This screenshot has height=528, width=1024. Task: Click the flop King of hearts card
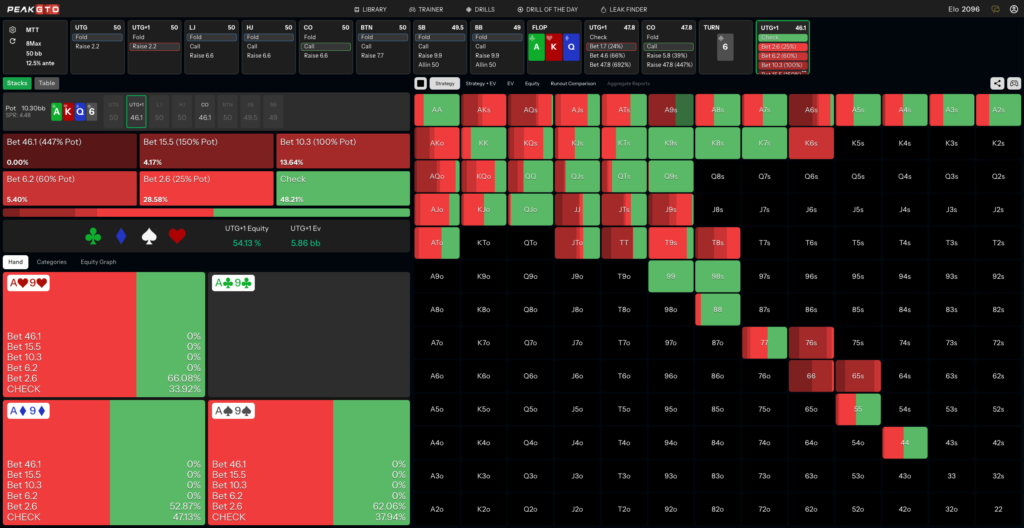click(554, 47)
